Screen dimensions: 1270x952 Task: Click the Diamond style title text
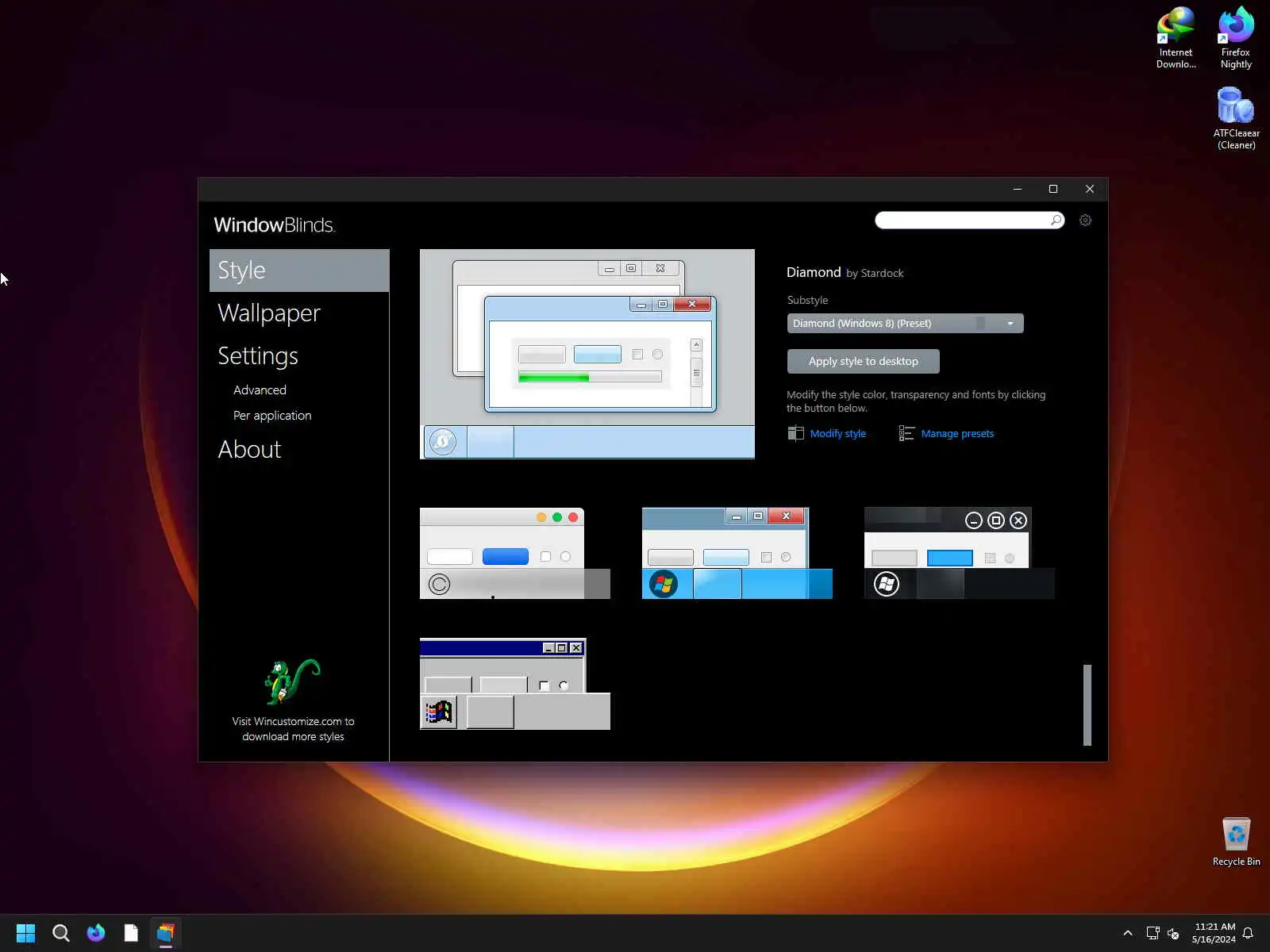pos(814,272)
